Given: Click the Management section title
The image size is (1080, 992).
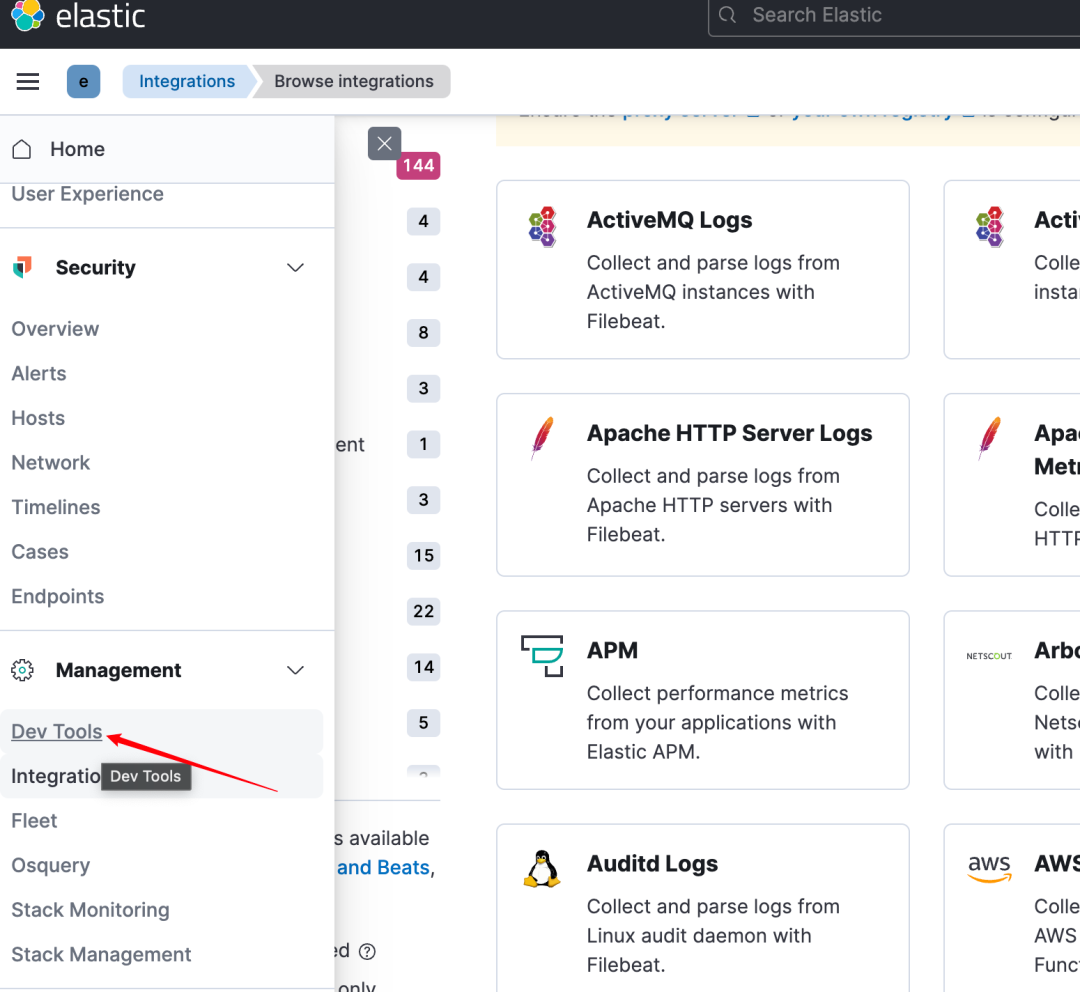Looking at the screenshot, I should (x=118, y=670).
